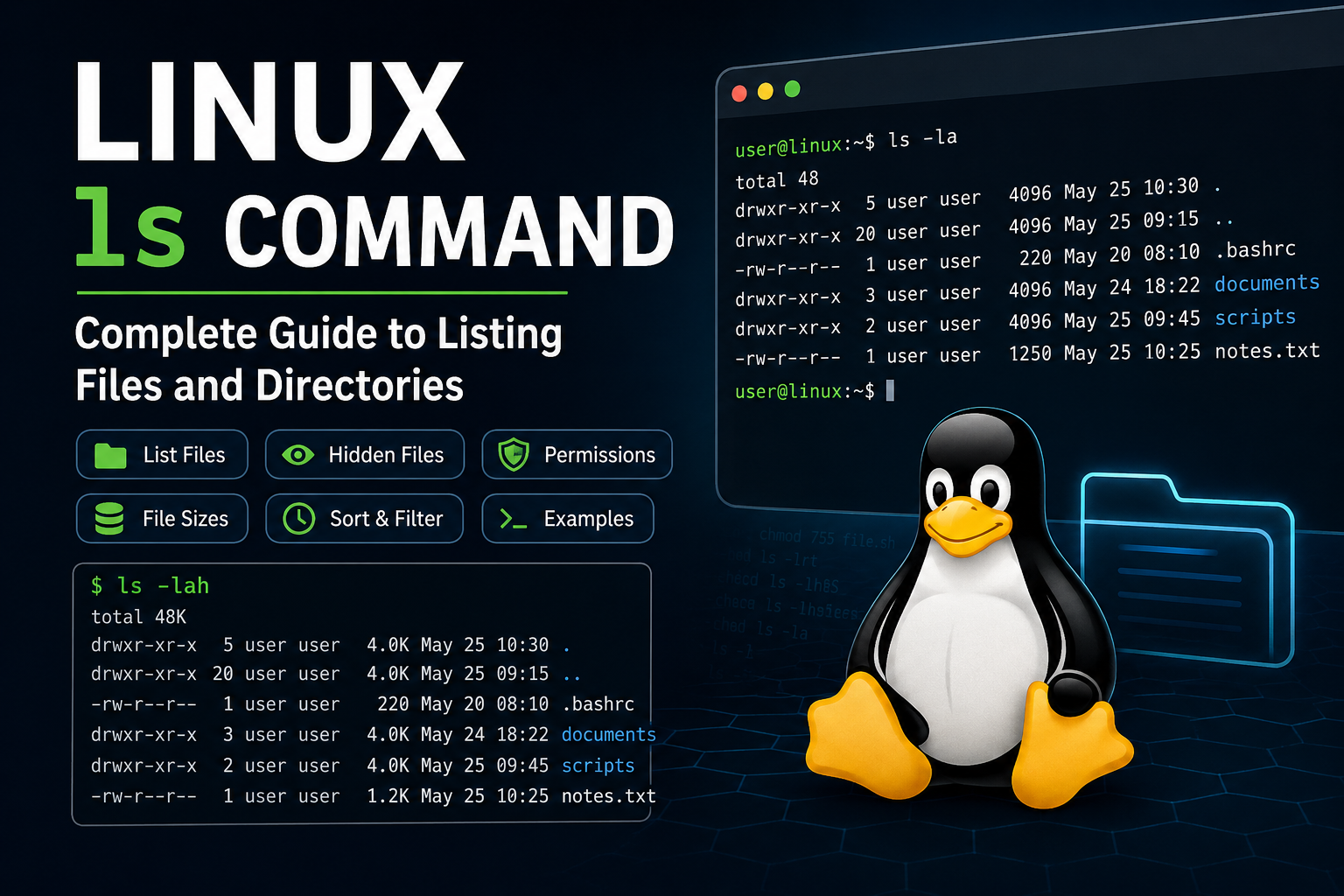Image resolution: width=1344 pixels, height=896 pixels.
Task: Click the green "ls" title text
Action: 129,227
